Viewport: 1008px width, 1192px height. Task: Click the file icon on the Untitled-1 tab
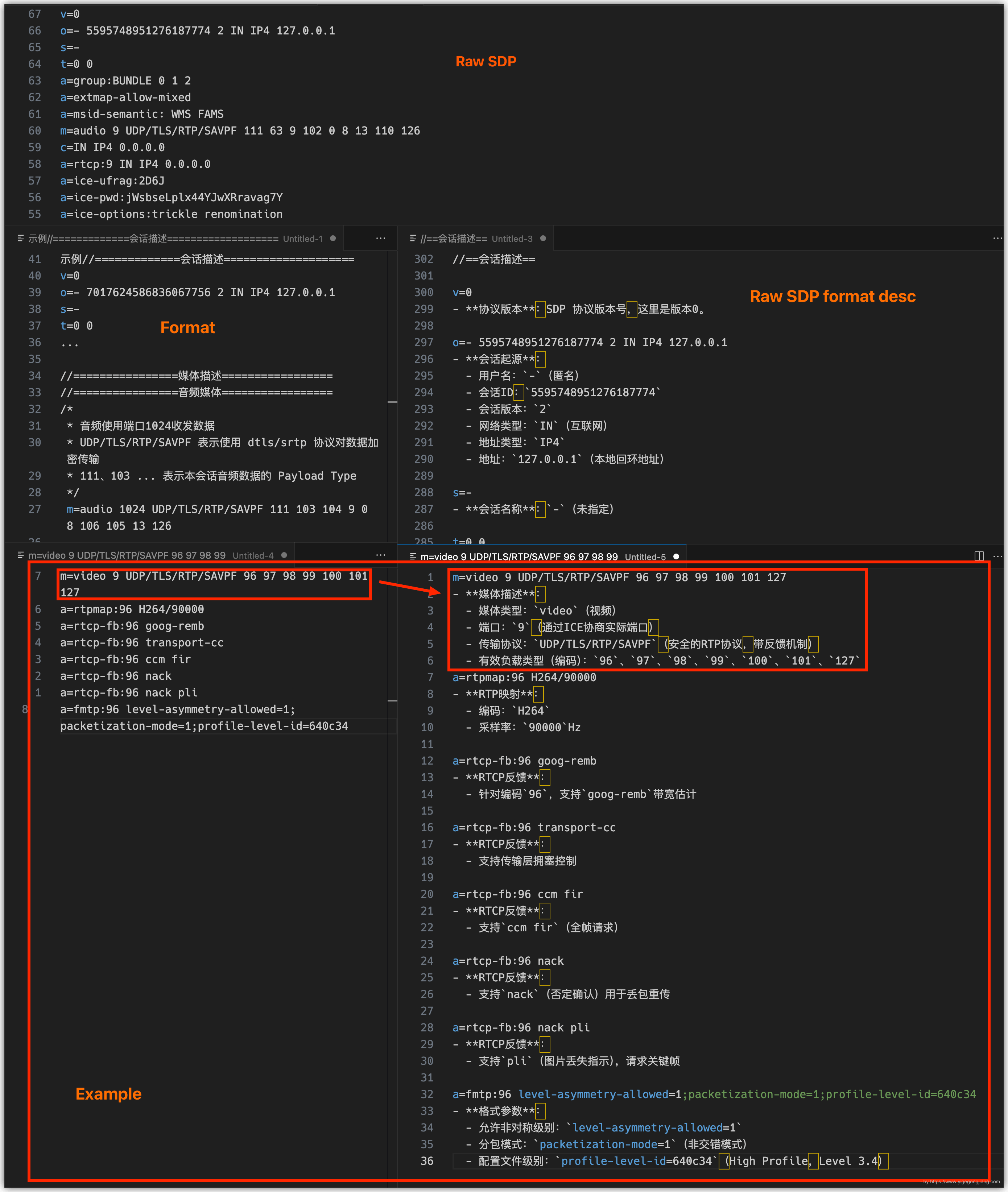(x=21, y=238)
